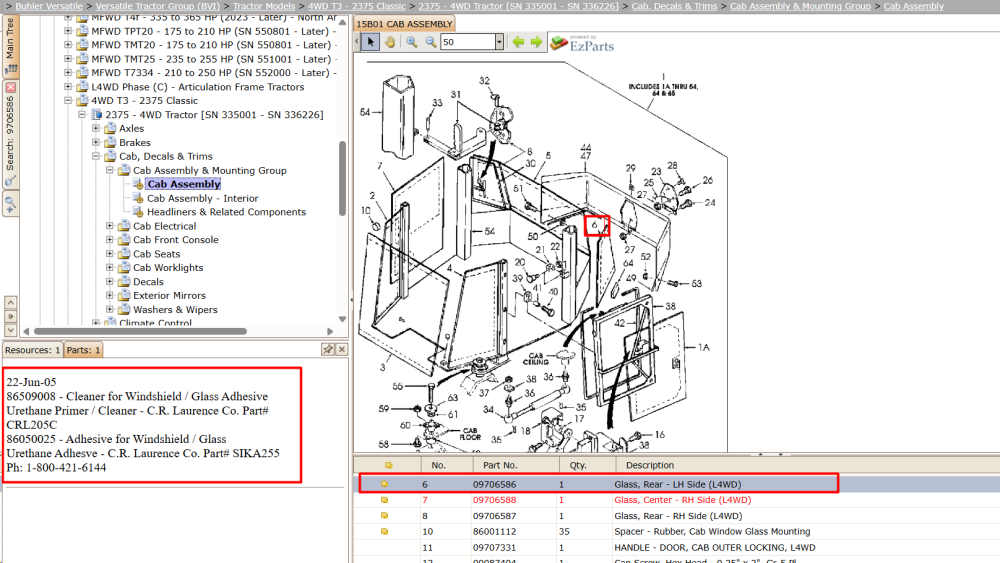Click tree horizontal scrollbar thumb

(x=140, y=332)
